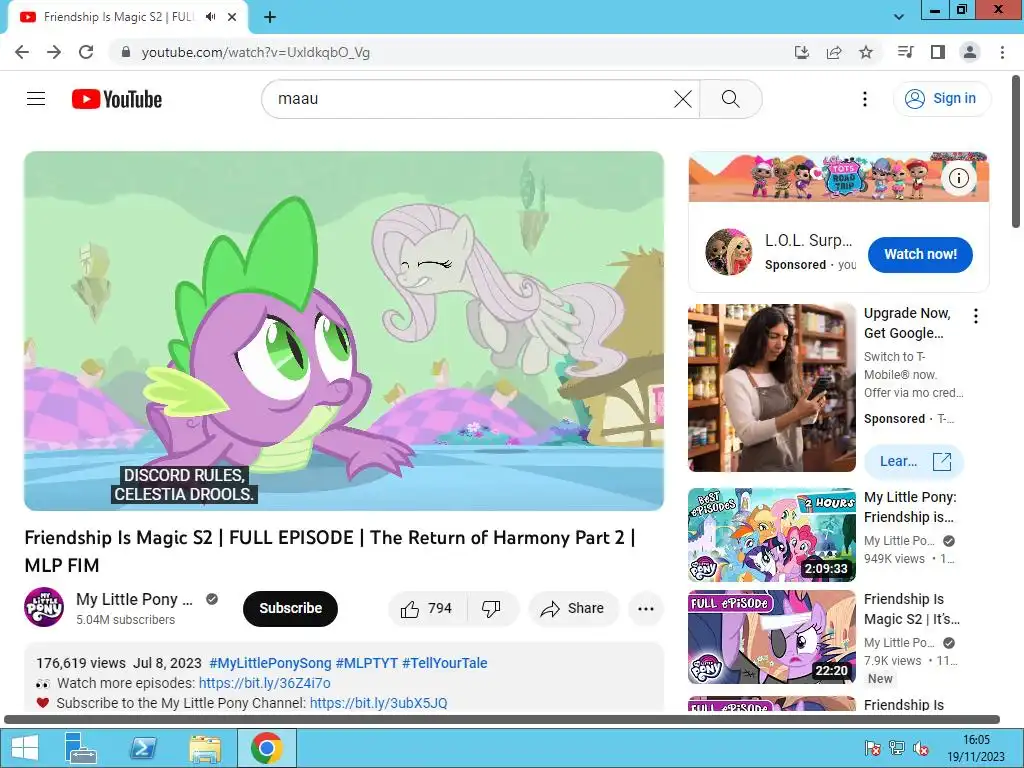Click Chrome icon in taskbar

(x=266, y=748)
